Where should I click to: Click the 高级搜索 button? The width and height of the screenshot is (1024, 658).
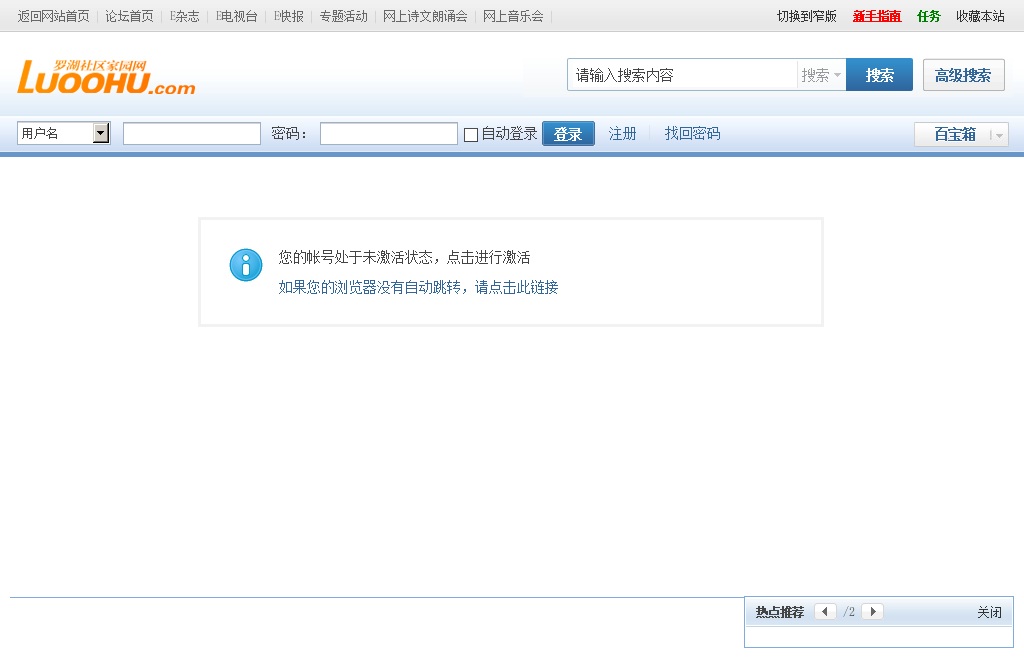[963, 75]
